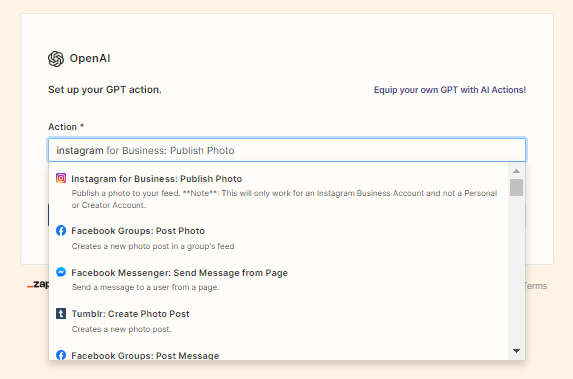This screenshot has width=573, height=379.
Task: Click the Tumblr icon in the list
Action: click(61, 314)
